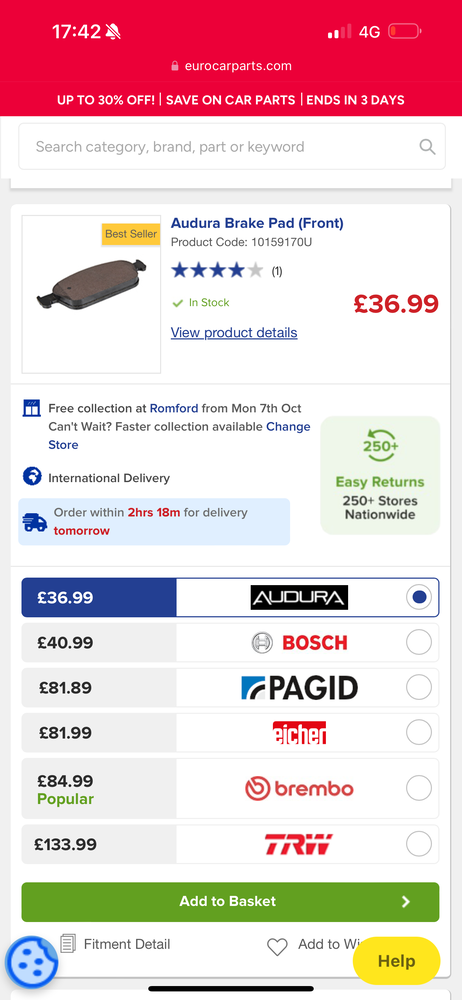The image size is (462, 1000).
Task: Tap the search magnifier icon
Action: click(427, 147)
